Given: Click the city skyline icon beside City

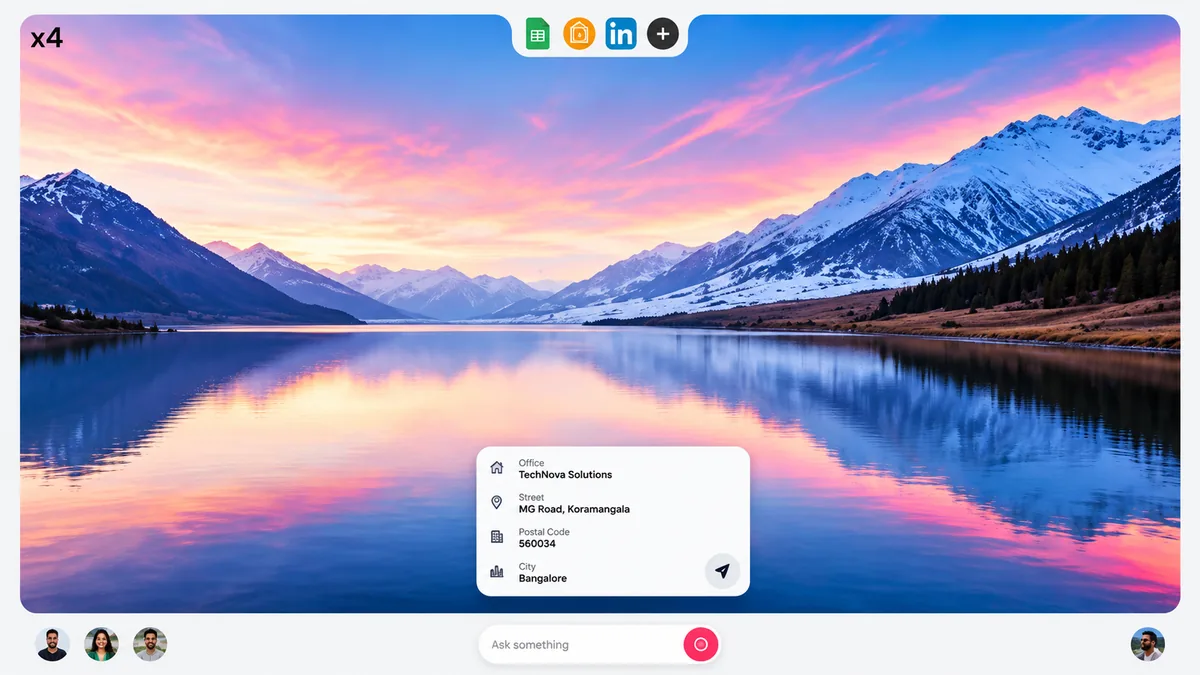Looking at the screenshot, I should tap(497, 572).
